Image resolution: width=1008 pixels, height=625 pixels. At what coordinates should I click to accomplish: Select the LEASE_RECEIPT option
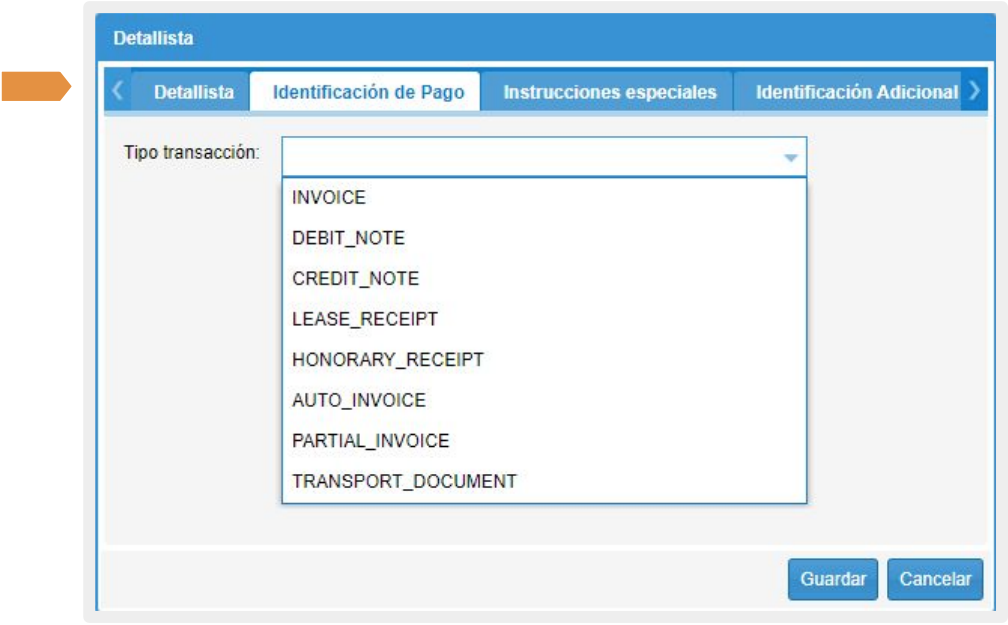365,319
